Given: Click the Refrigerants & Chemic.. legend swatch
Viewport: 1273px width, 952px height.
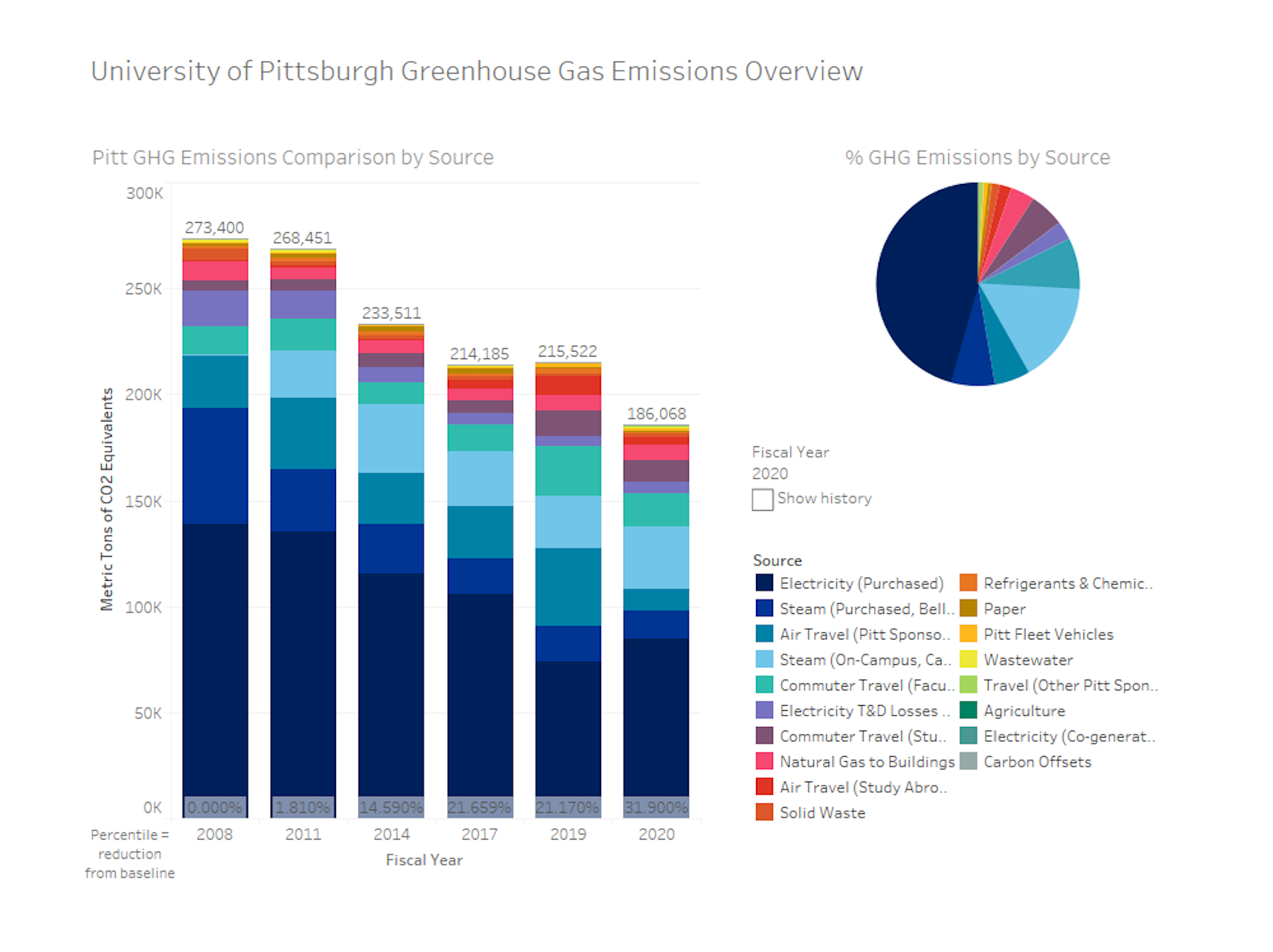Looking at the screenshot, I should point(968,583).
